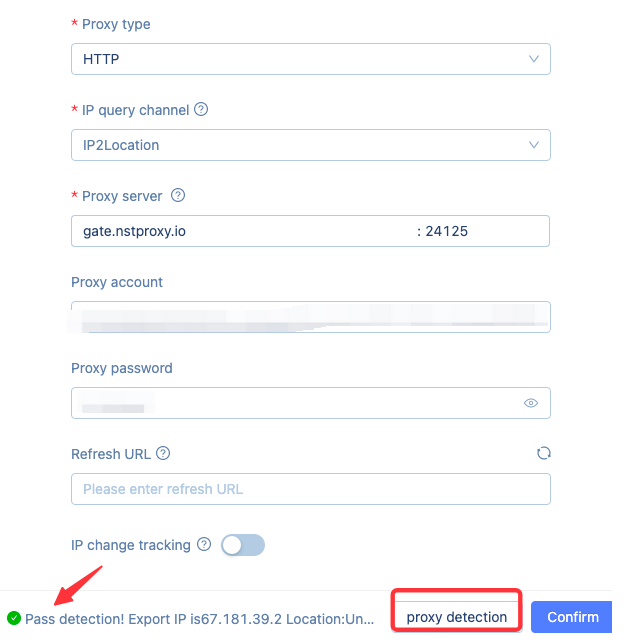
Task: Run the proxy detection button
Action: click(457, 617)
